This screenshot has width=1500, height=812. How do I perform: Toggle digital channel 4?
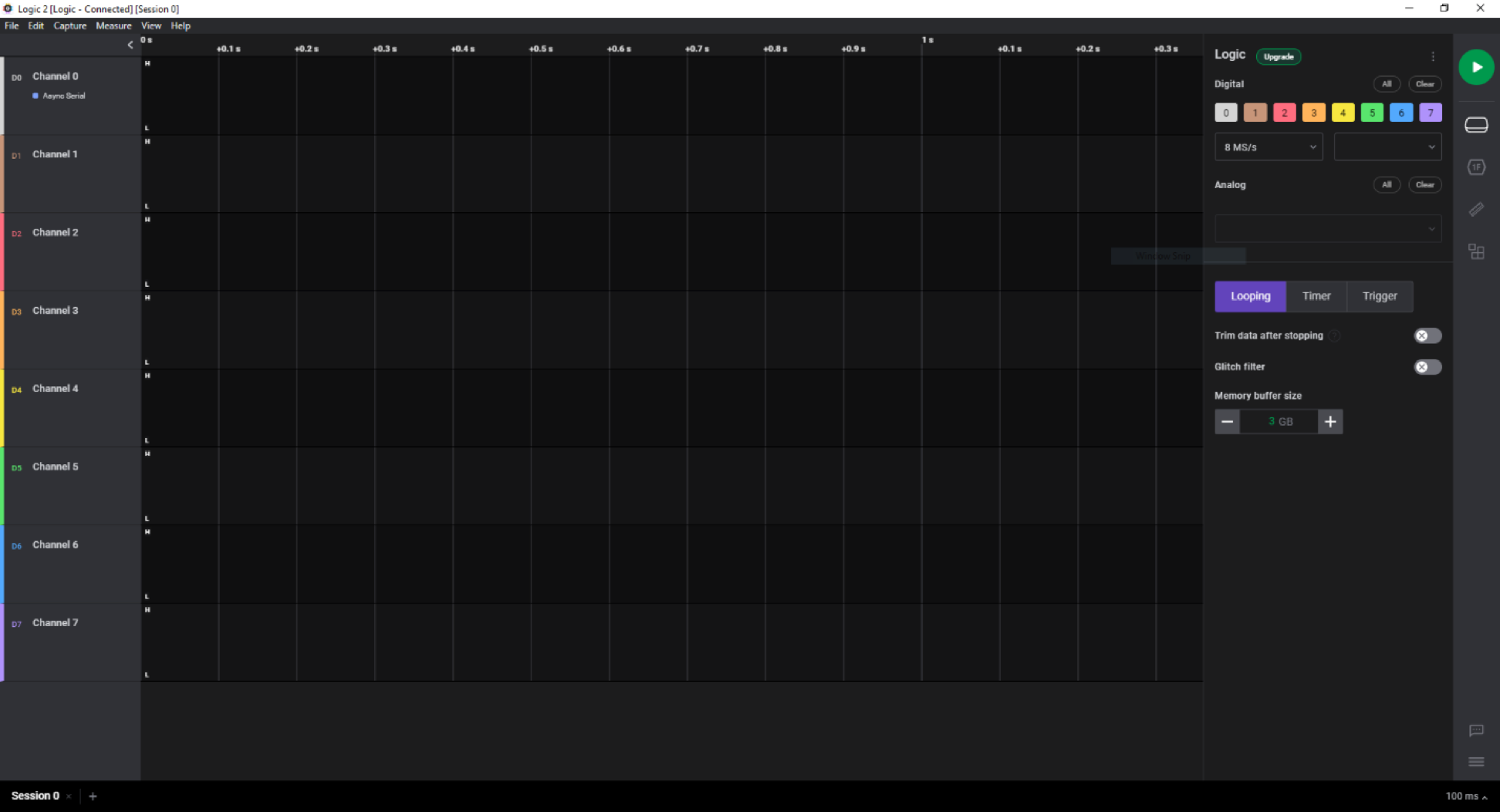pyautogui.click(x=1343, y=113)
